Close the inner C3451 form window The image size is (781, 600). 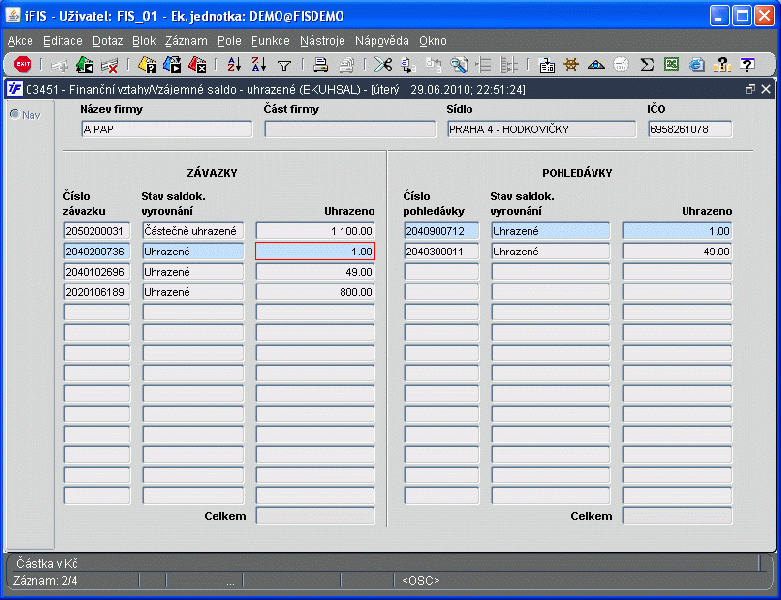point(766,90)
